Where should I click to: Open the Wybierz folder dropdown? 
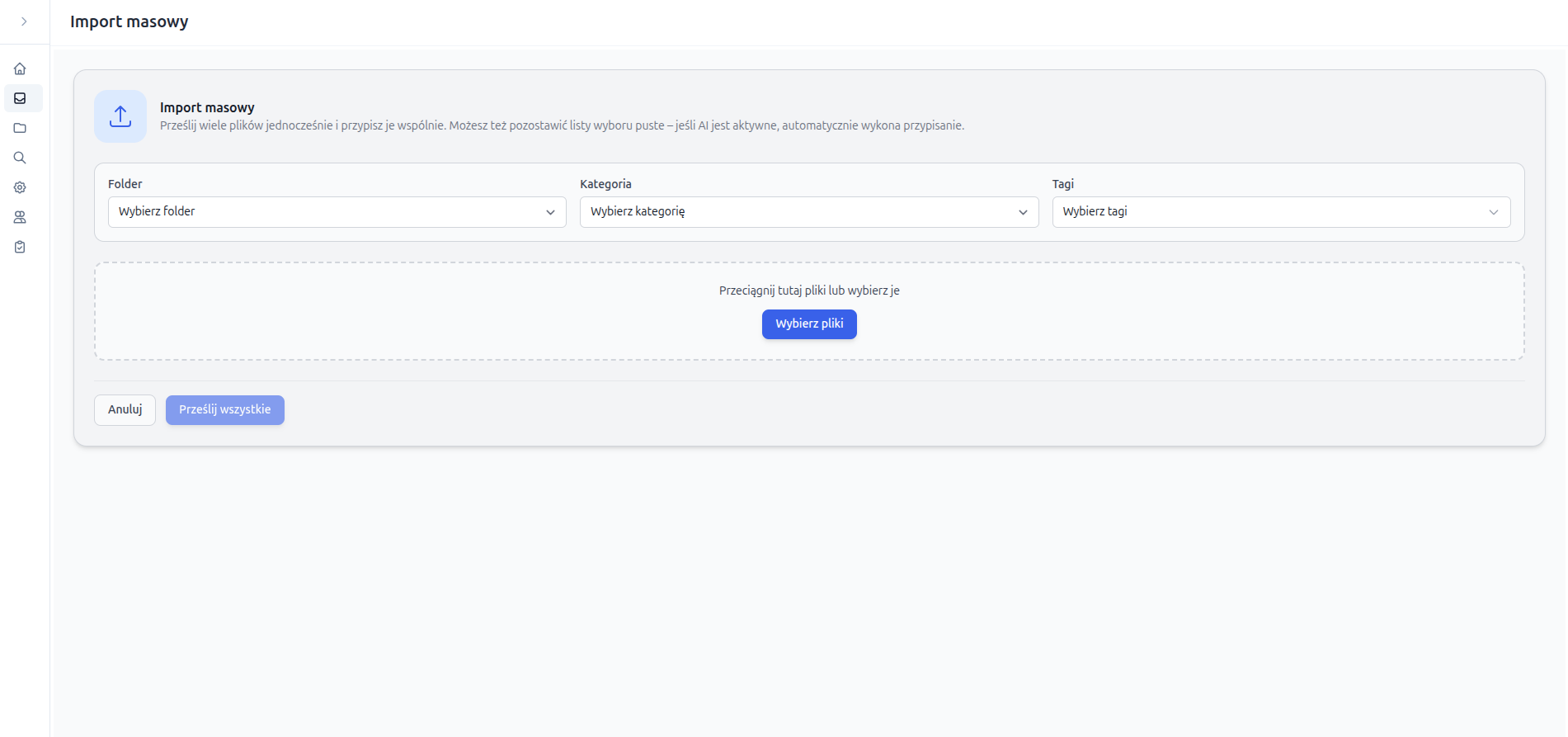[337, 212]
